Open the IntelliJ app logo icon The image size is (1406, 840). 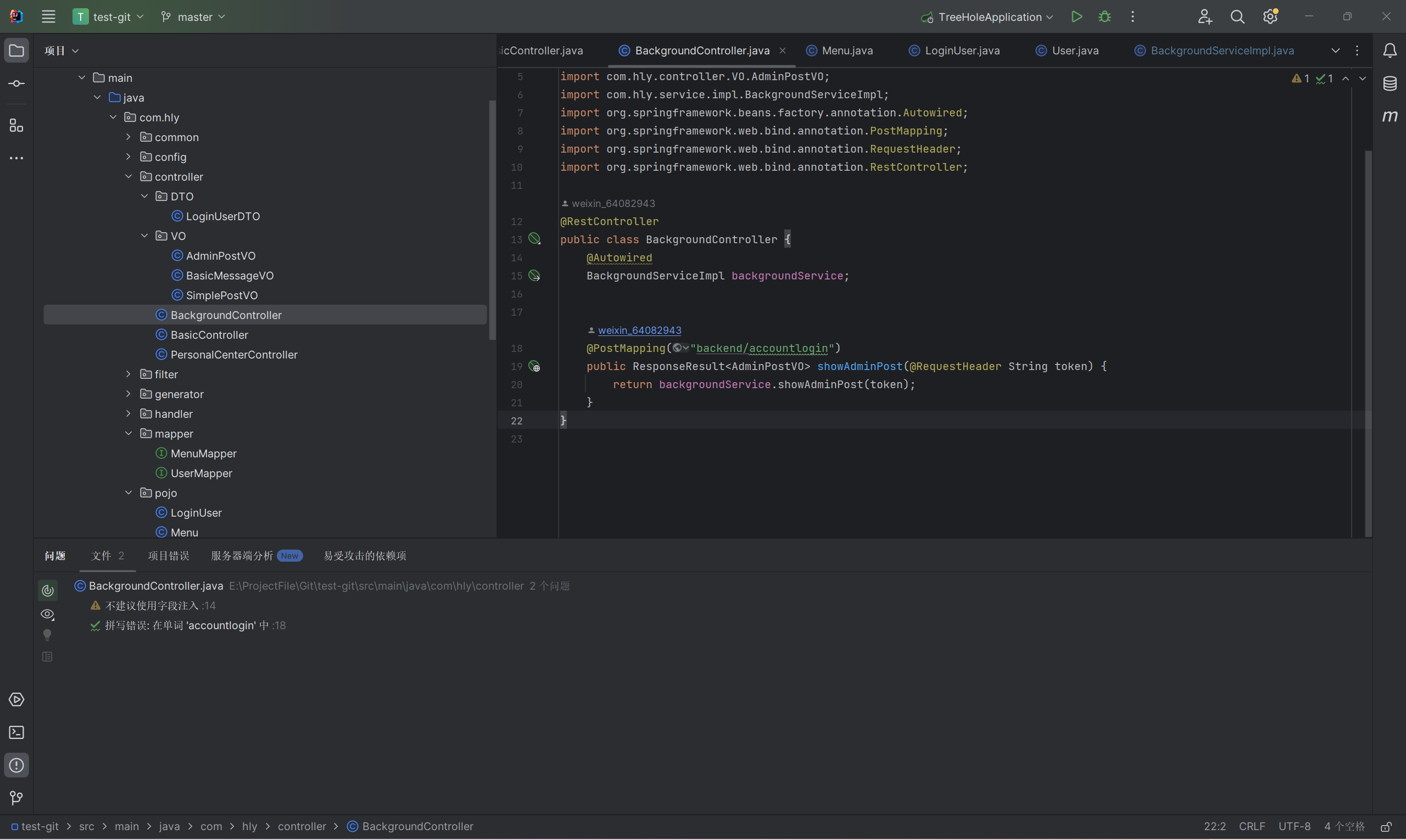pos(16,16)
